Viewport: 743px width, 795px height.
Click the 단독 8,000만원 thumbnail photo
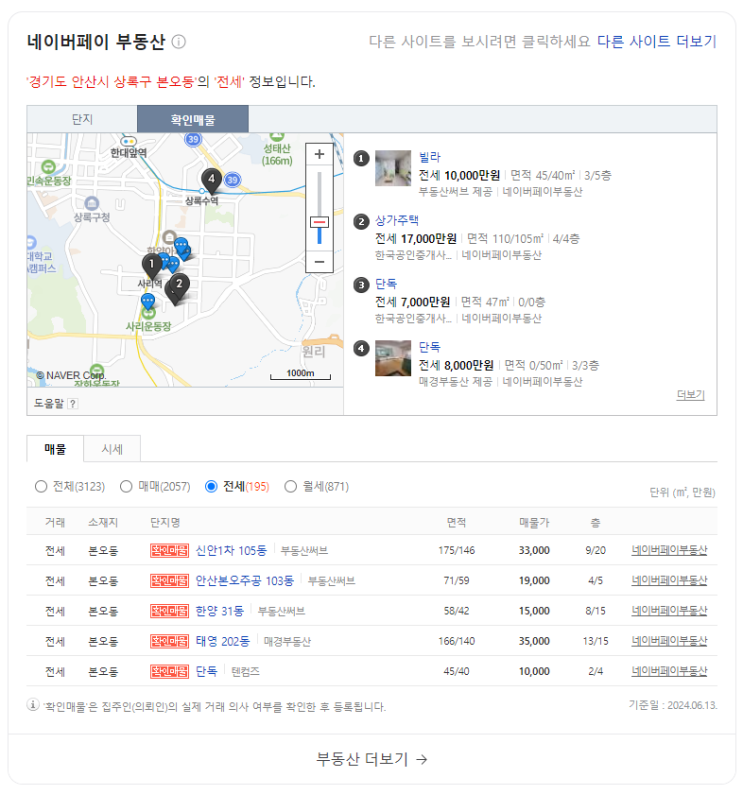coord(393,358)
